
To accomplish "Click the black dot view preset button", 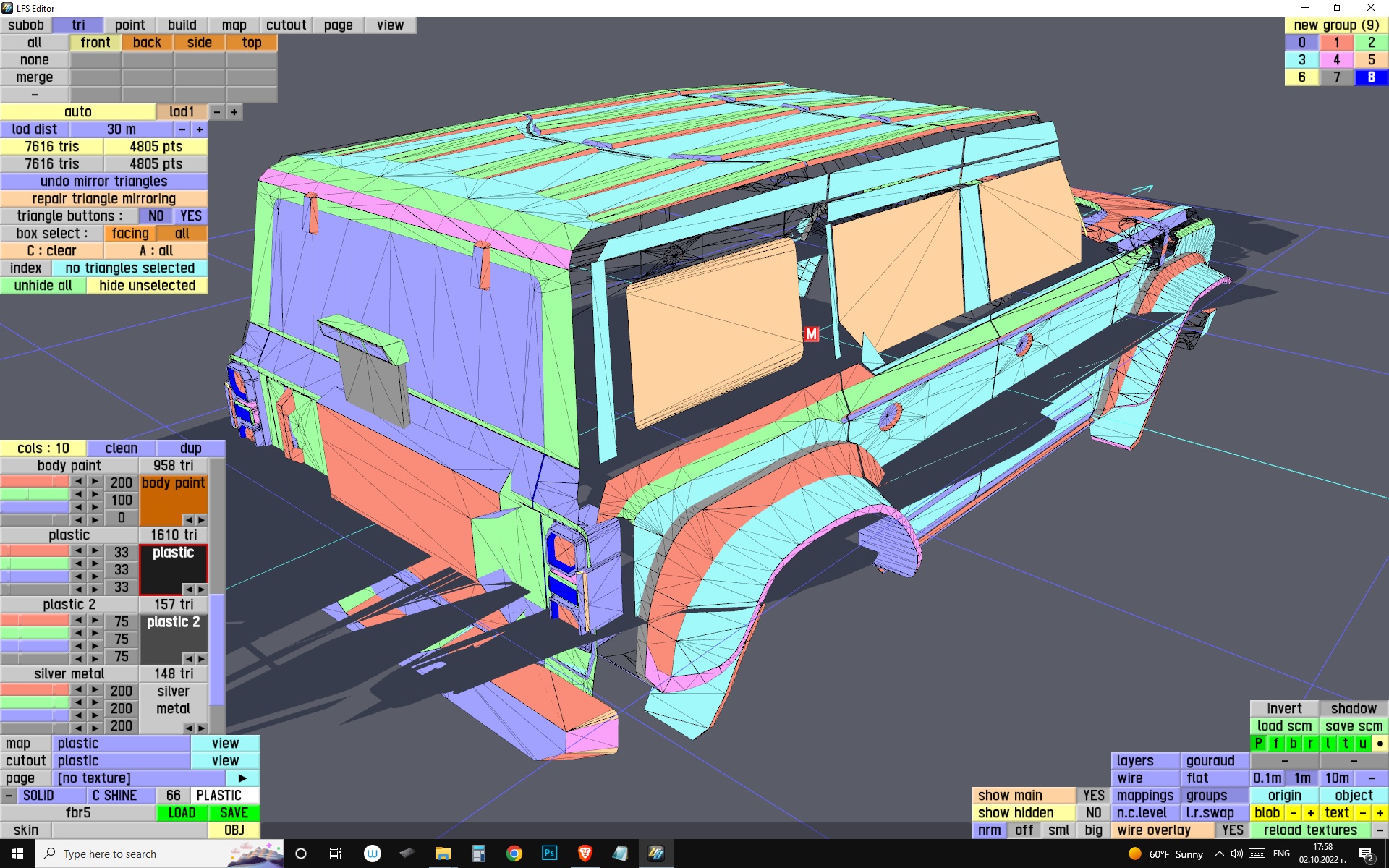I will 1380,744.
